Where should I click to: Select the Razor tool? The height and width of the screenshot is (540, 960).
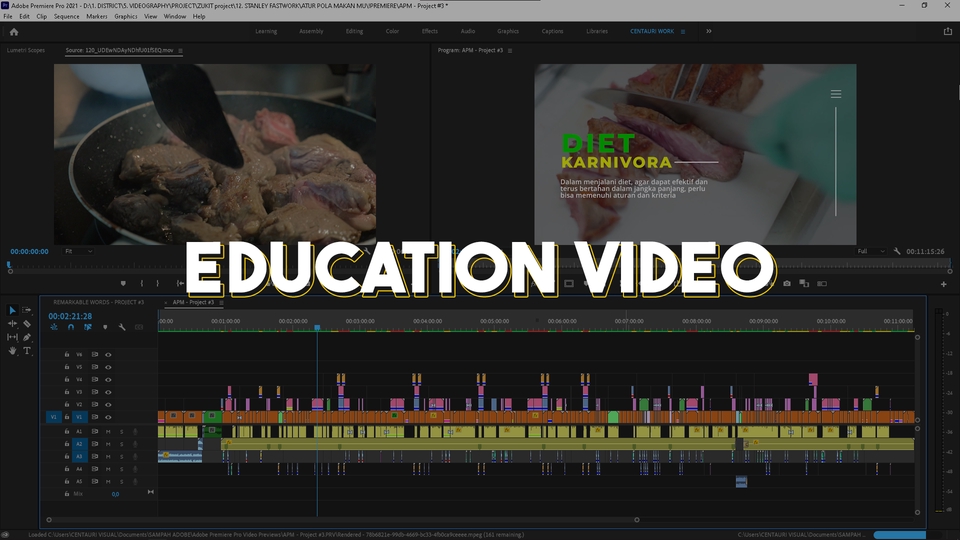coord(27,324)
